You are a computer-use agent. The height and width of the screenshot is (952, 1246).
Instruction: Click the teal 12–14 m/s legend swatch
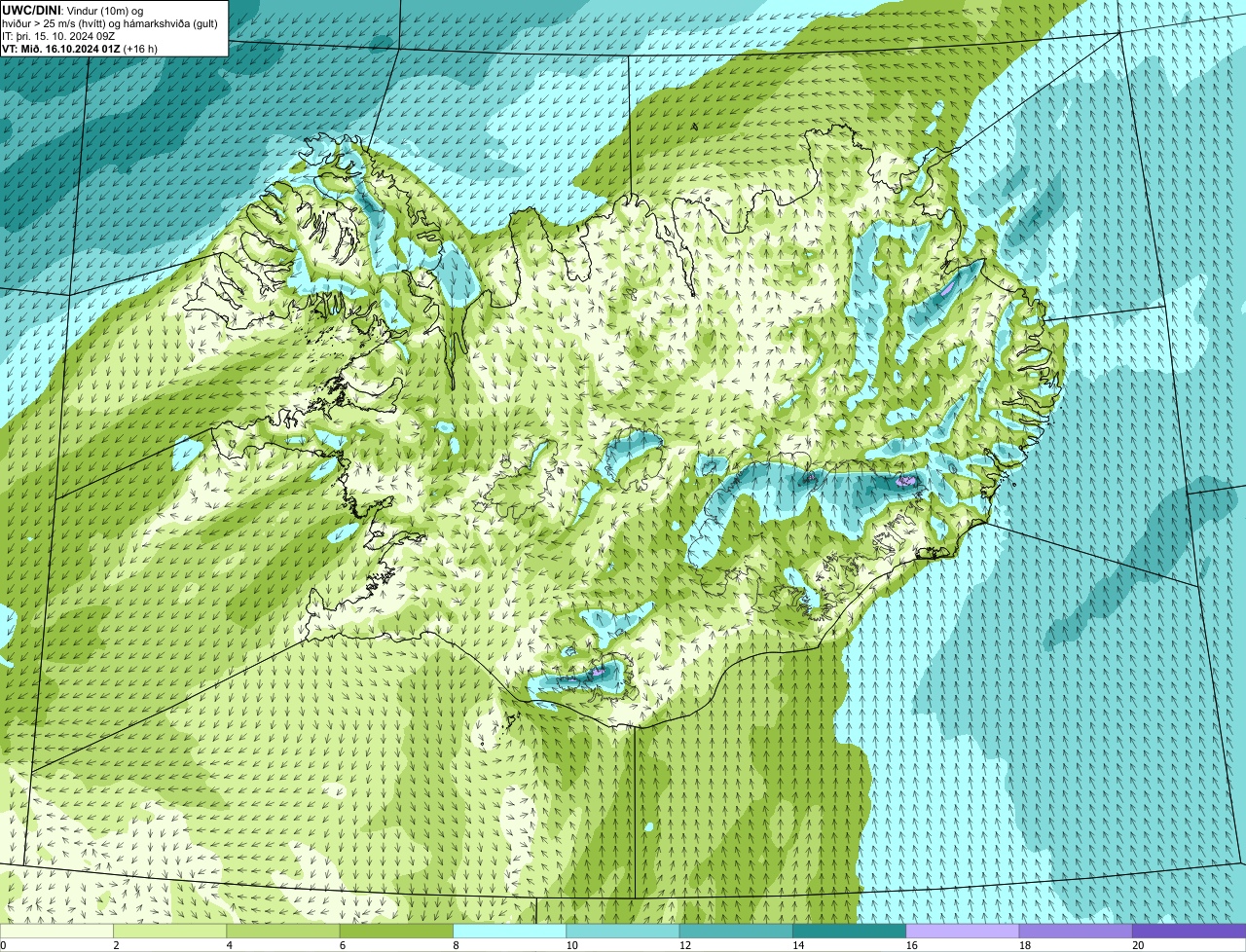pos(736,931)
